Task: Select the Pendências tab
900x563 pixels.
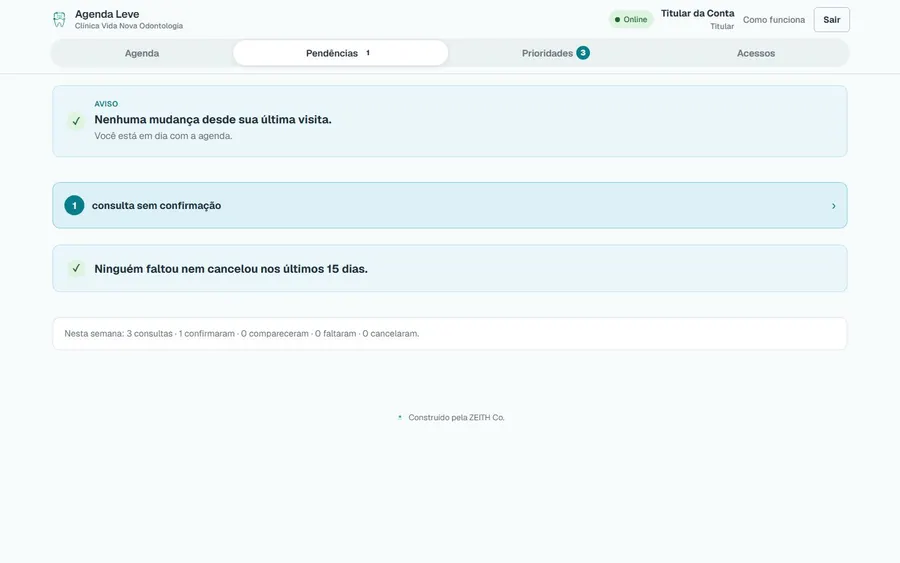Action: click(340, 53)
